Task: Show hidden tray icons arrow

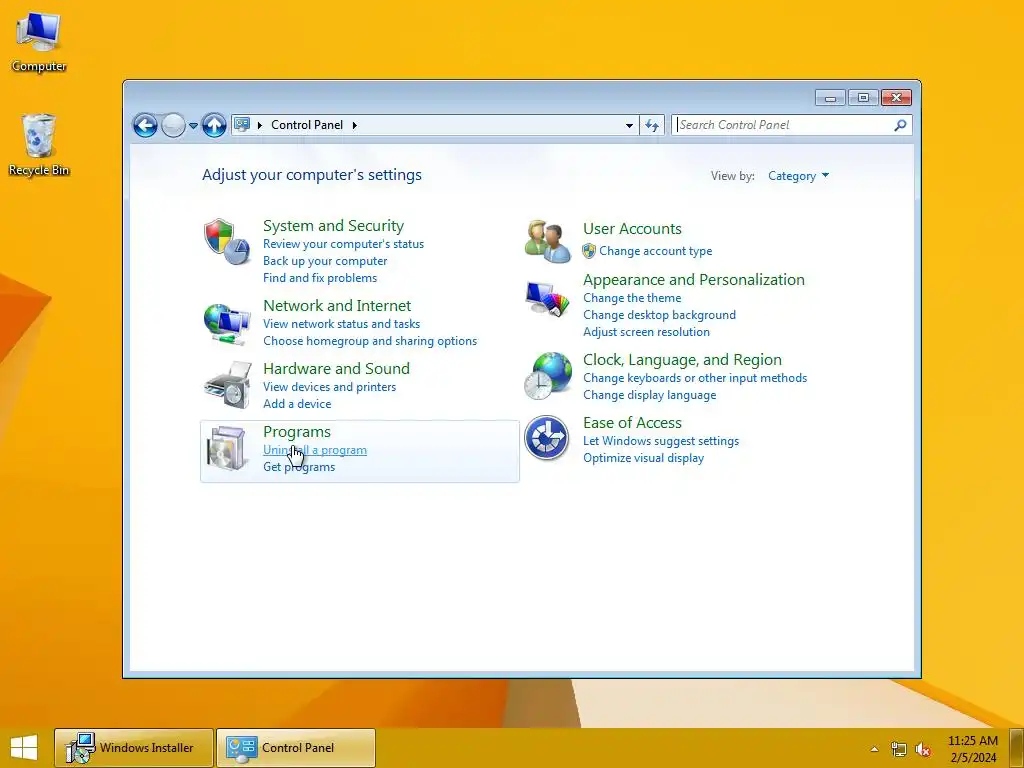Action: coord(874,749)
